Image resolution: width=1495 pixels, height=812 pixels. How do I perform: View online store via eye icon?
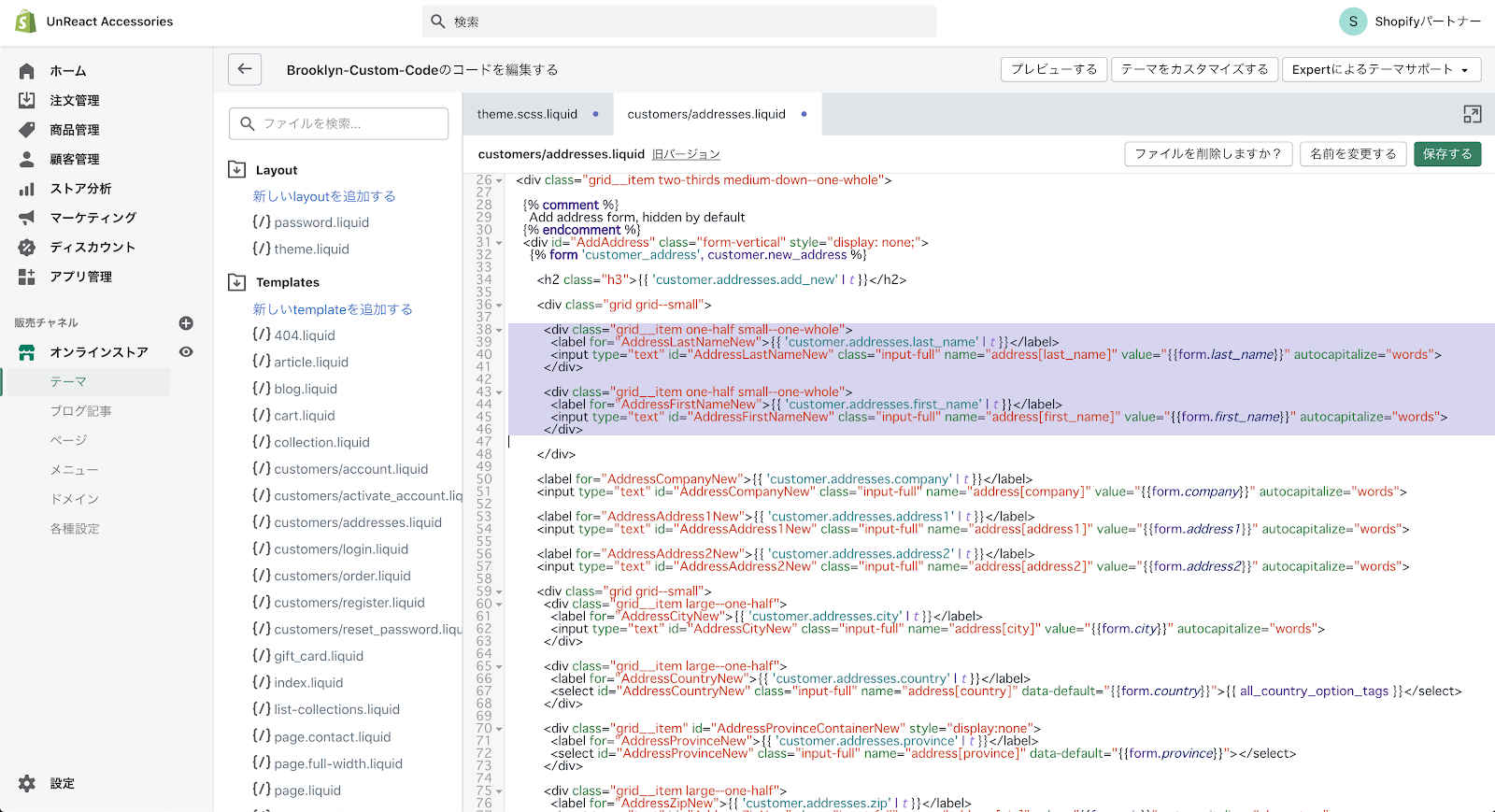186,352
